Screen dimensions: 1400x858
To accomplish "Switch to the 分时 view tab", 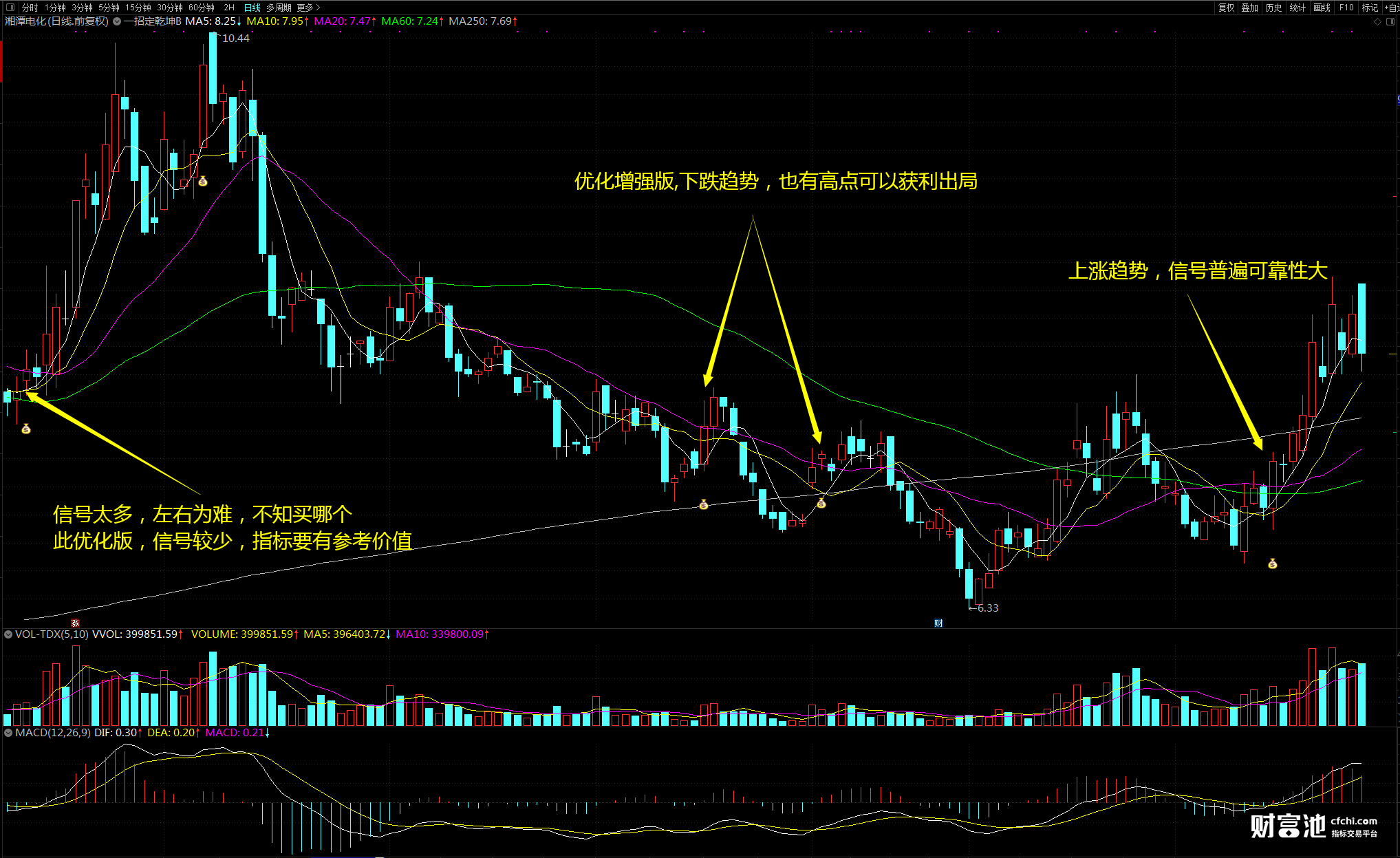I will click(30, 8).
